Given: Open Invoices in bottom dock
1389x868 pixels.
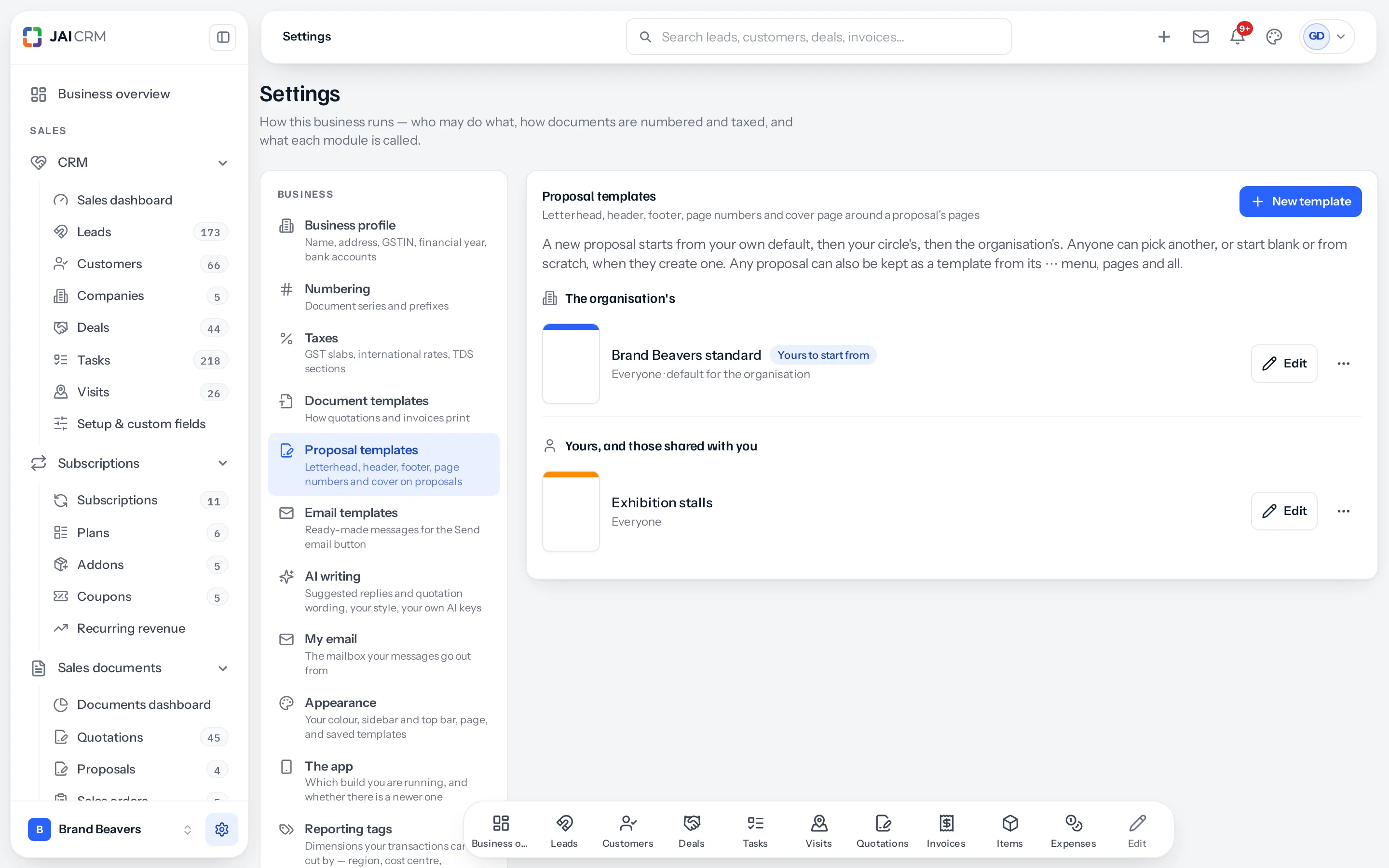Looking at the screenshot, I should pyautogui.click(x=946, y=831).
